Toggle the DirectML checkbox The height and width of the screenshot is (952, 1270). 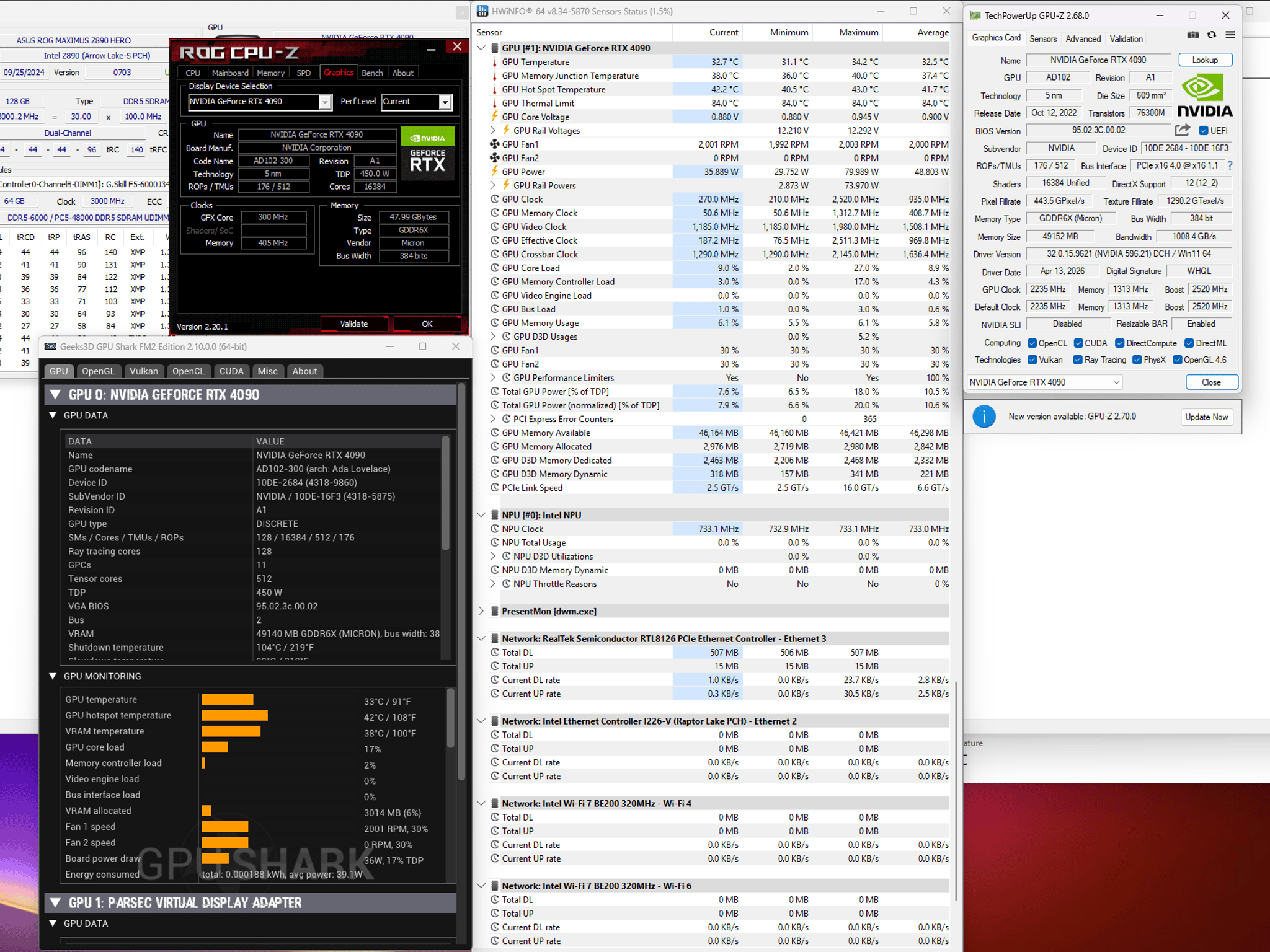[1189, 343]
